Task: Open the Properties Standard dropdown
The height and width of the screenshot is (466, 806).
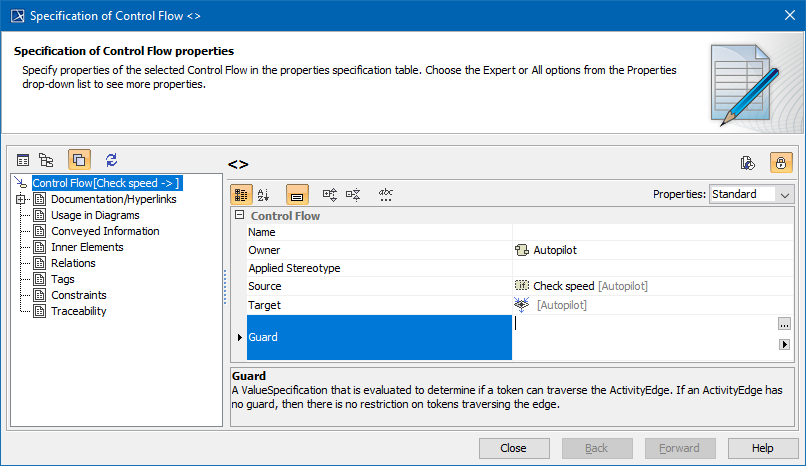Action: (751, 194)
